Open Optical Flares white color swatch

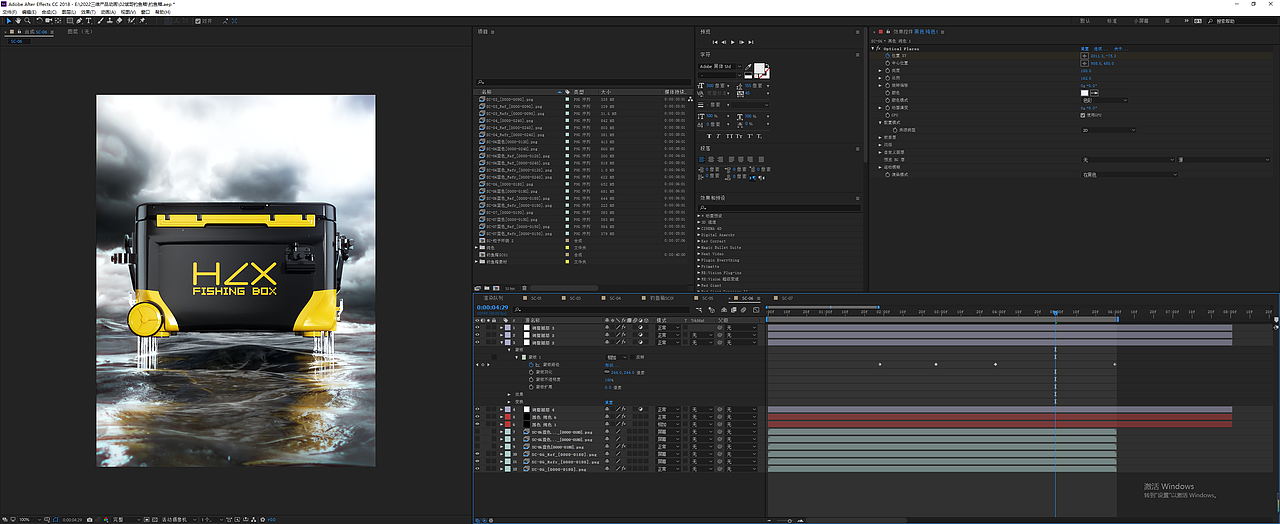click(1084, 93)
